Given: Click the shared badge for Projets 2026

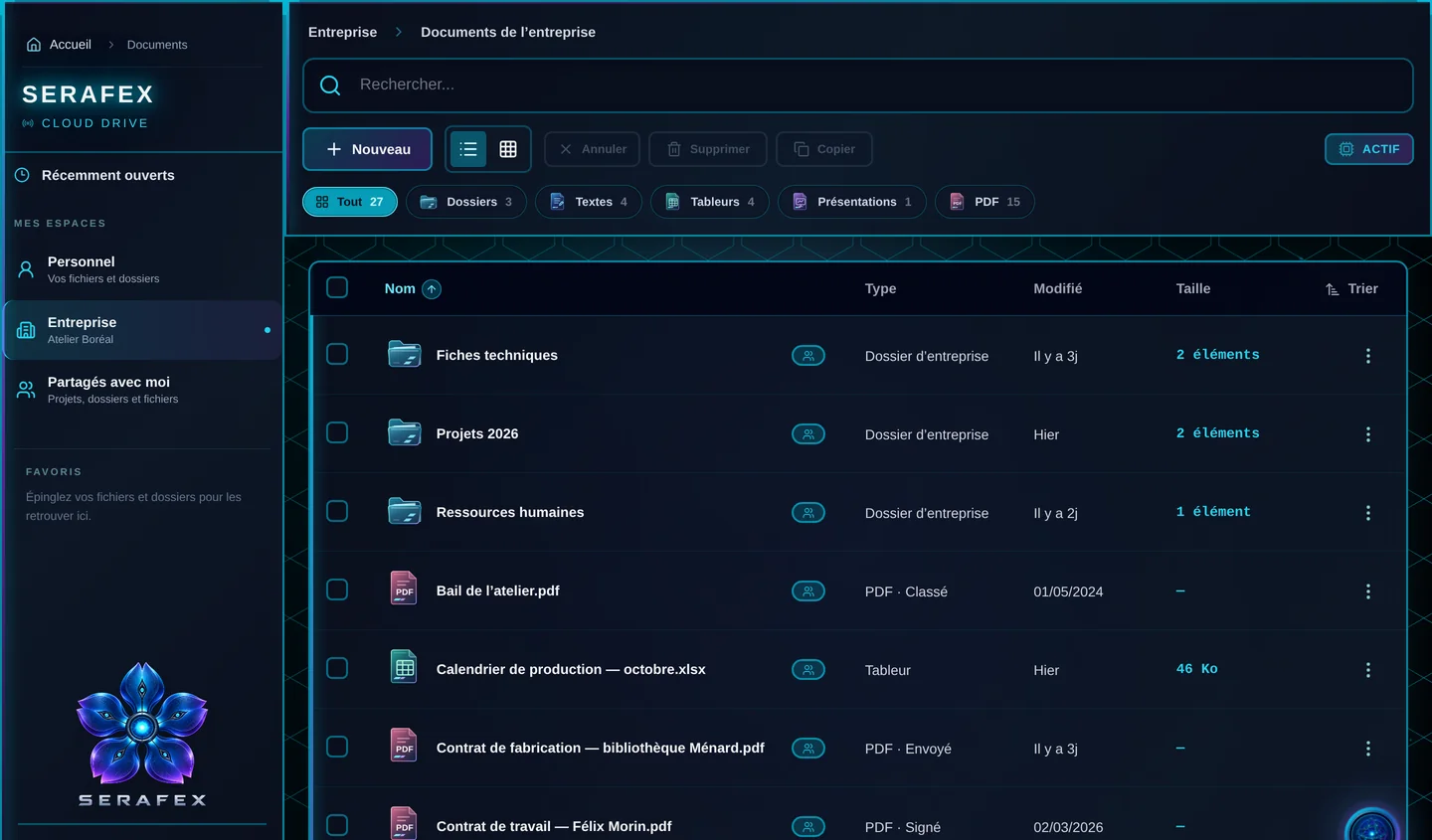Looking at the screenshot, I should [808, 433].
